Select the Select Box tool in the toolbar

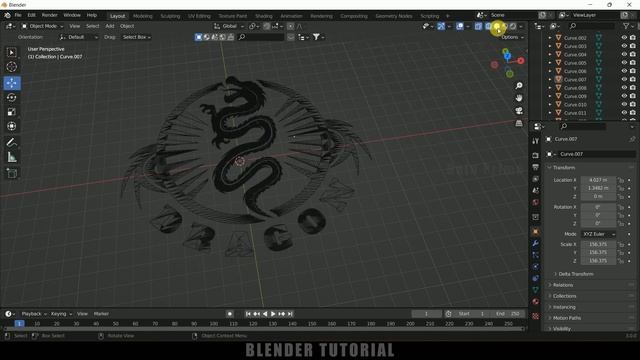[11, 52]
